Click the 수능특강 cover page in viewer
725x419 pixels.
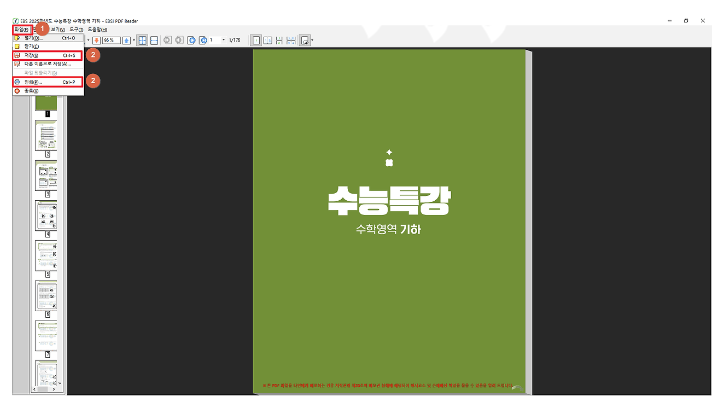(x=389, y=222)
